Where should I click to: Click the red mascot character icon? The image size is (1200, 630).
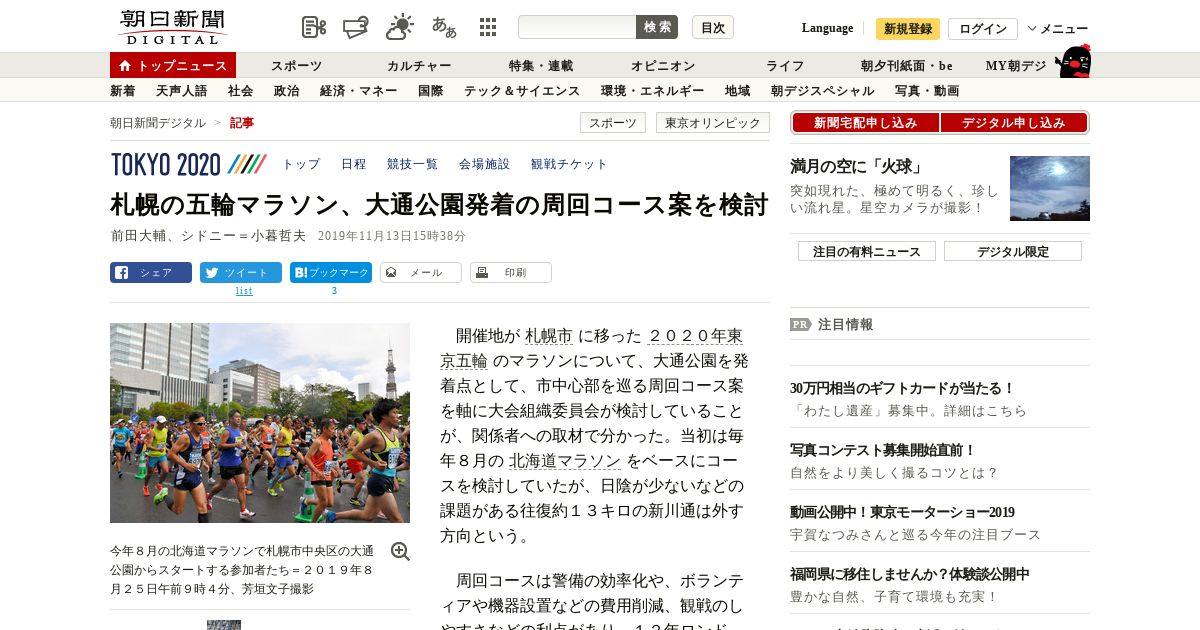click(1073, 61)
